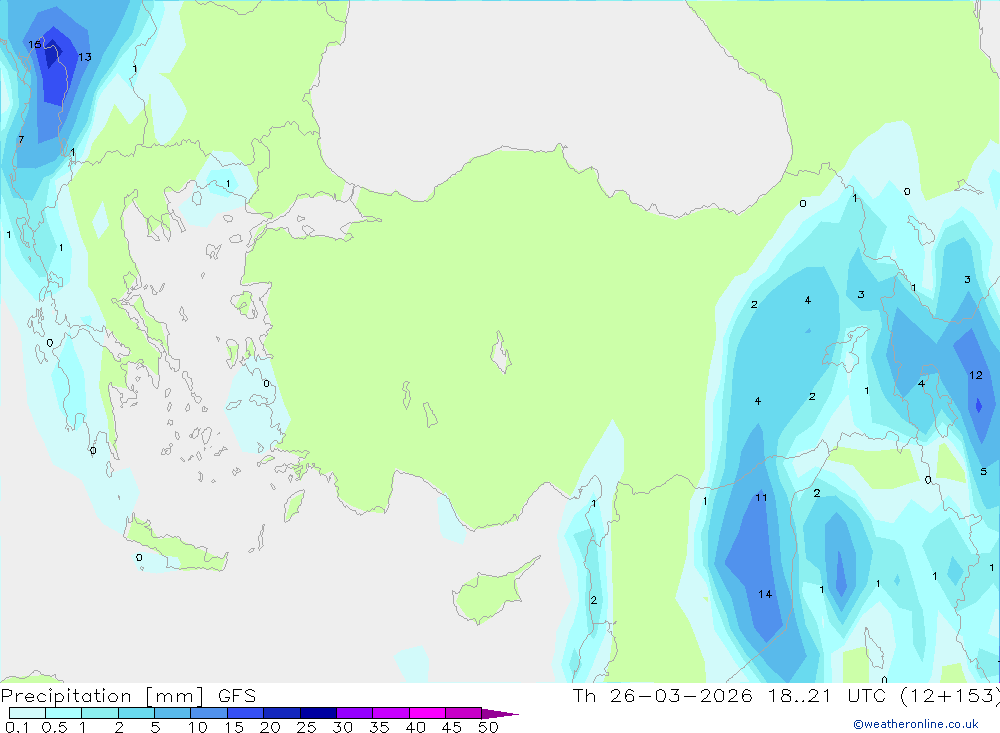
Task: Click the legend label "0.5"
Action: click(x=54, y=727)
